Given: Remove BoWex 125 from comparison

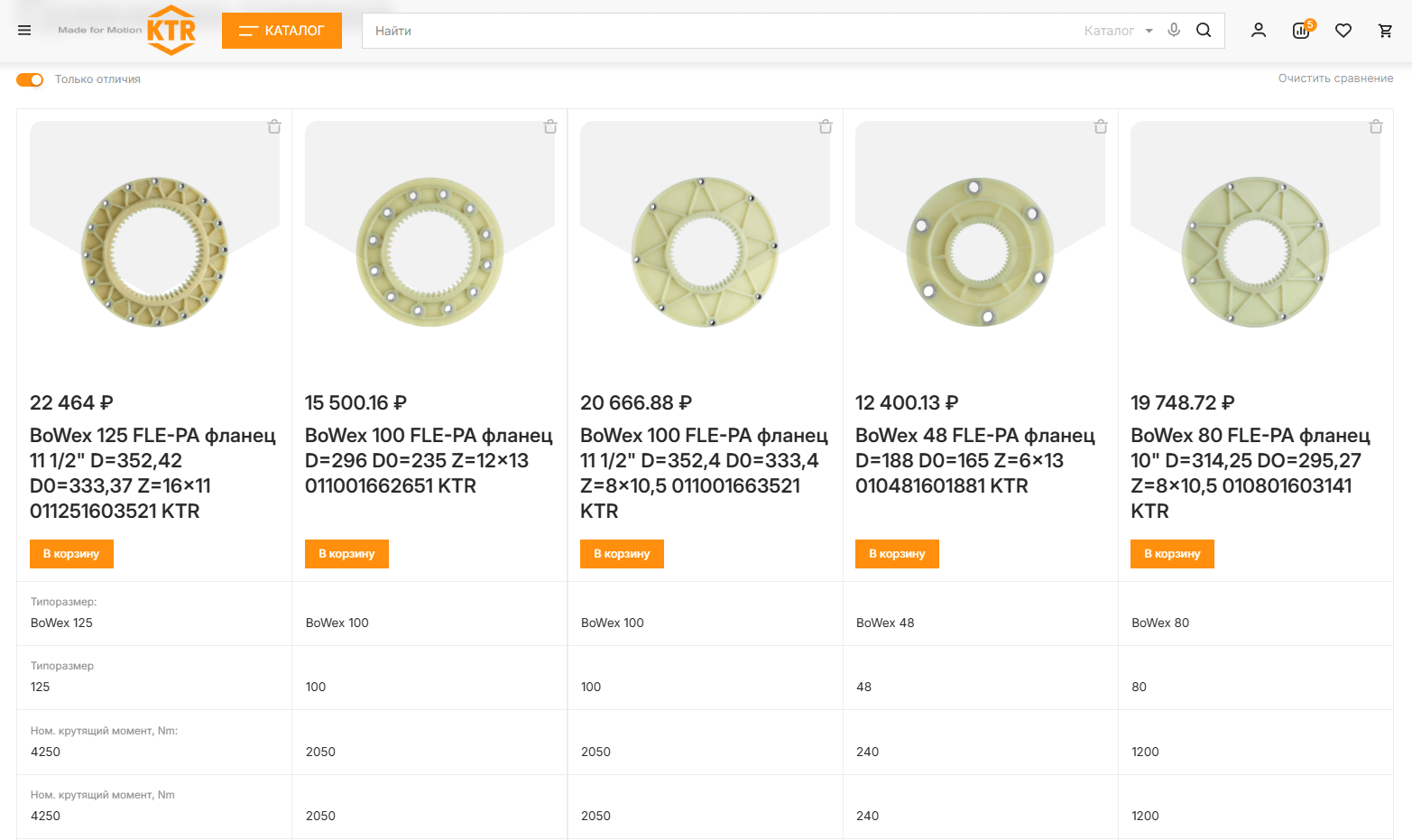Looking at the screenshot, I should click(x=274, y=127).
